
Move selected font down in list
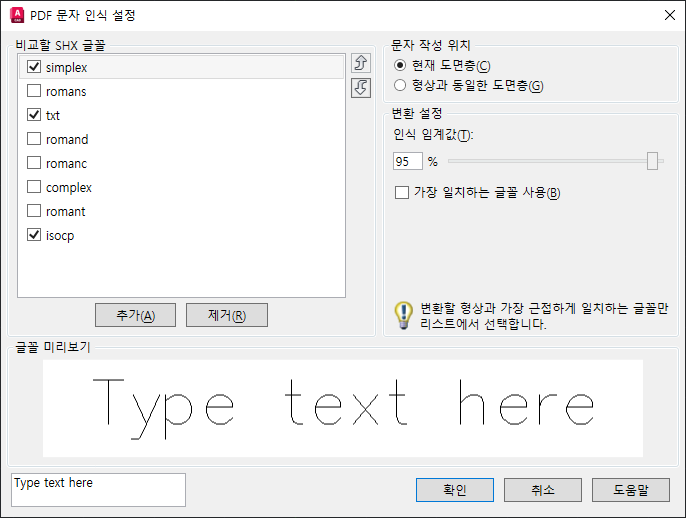tap(361, 88)
